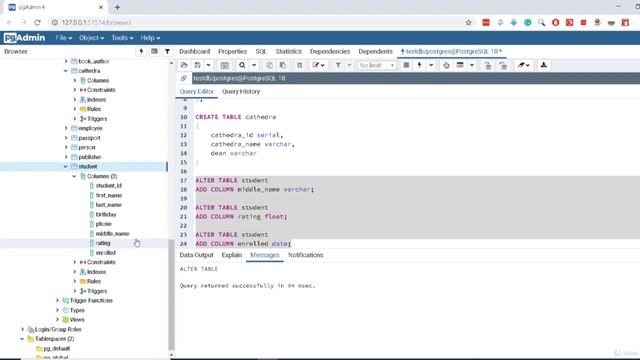Image resolution: width=640 pixels, height=360 pixels.
Task: Open the Data Output tab
Action: pyautogui.click(x=196, y=255)
